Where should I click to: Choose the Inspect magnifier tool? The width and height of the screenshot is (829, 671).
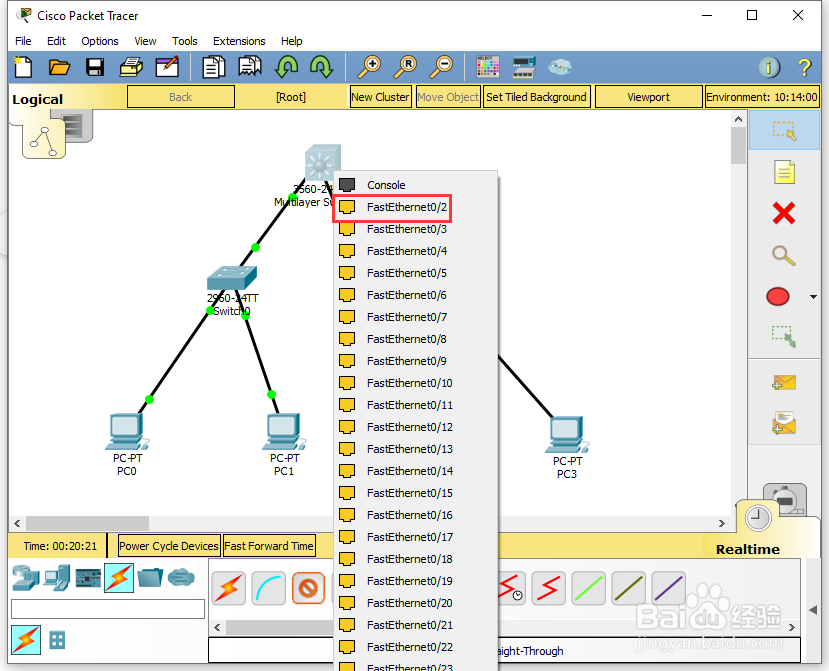784,255
